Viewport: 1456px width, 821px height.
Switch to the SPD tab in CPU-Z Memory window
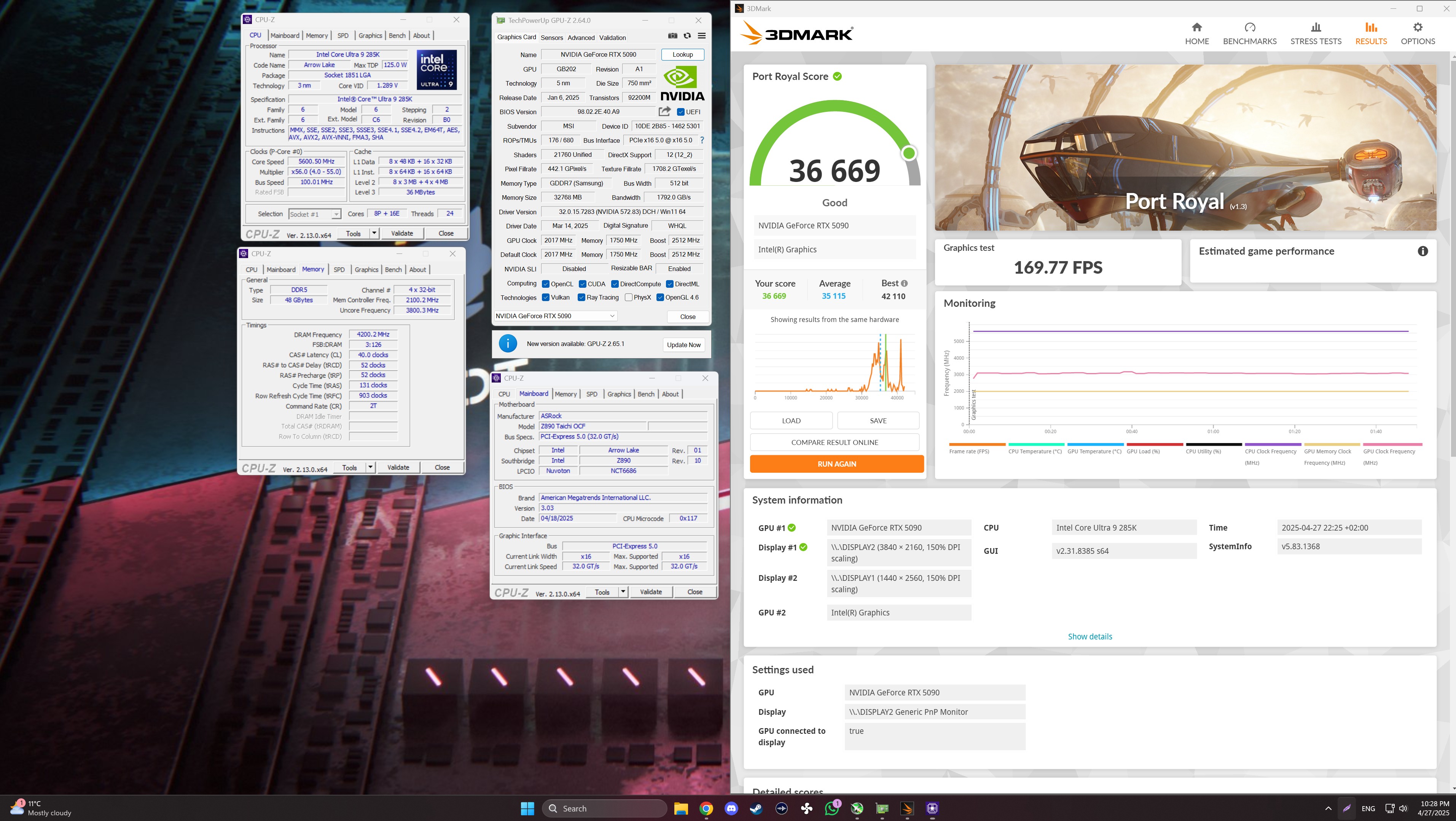339,270
